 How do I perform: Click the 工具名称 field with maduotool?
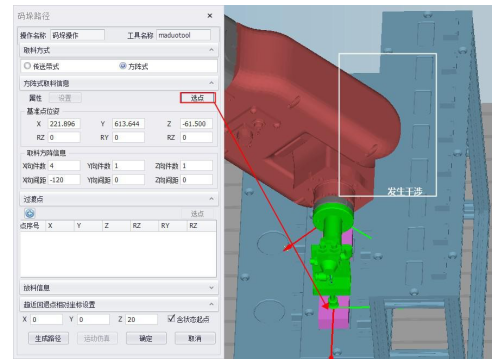tap(183, 35)
